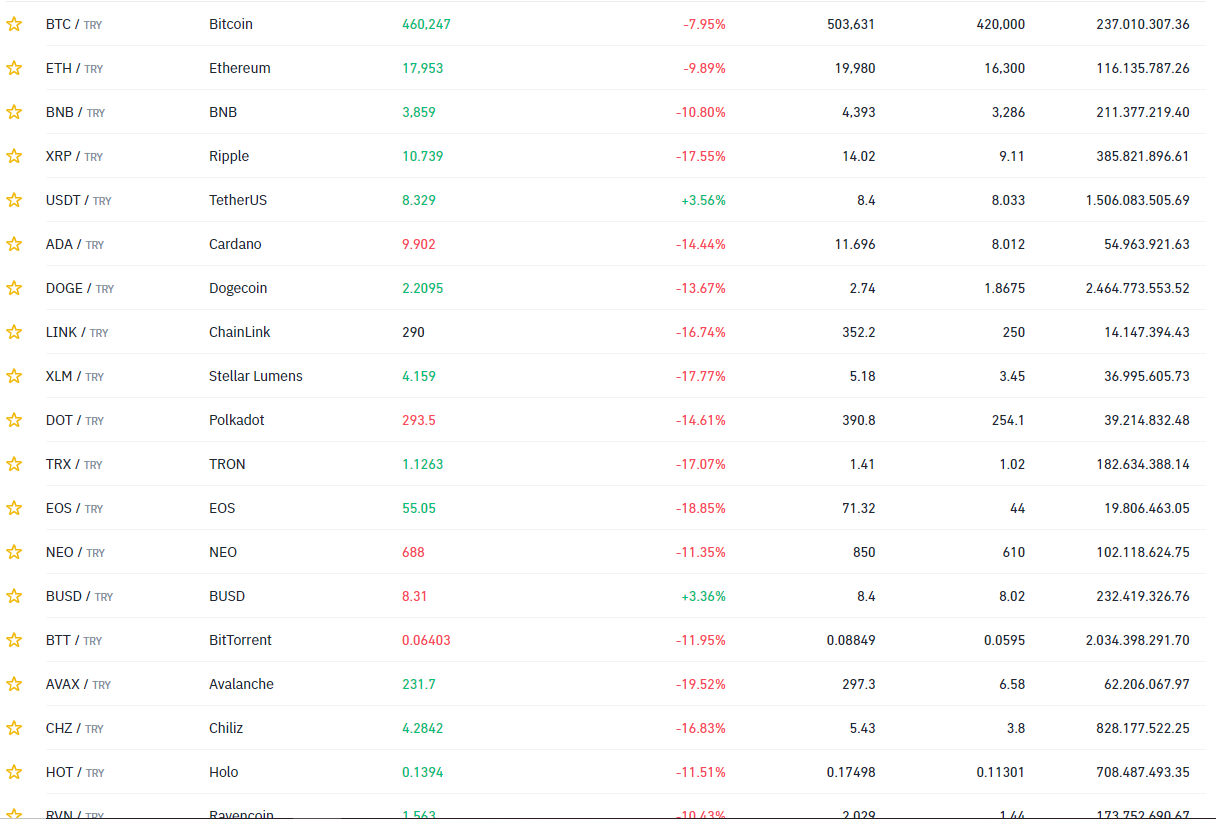Star the ADA / TRY pair
Viewport: 1216px width, 819px height.
pos(14,244)
